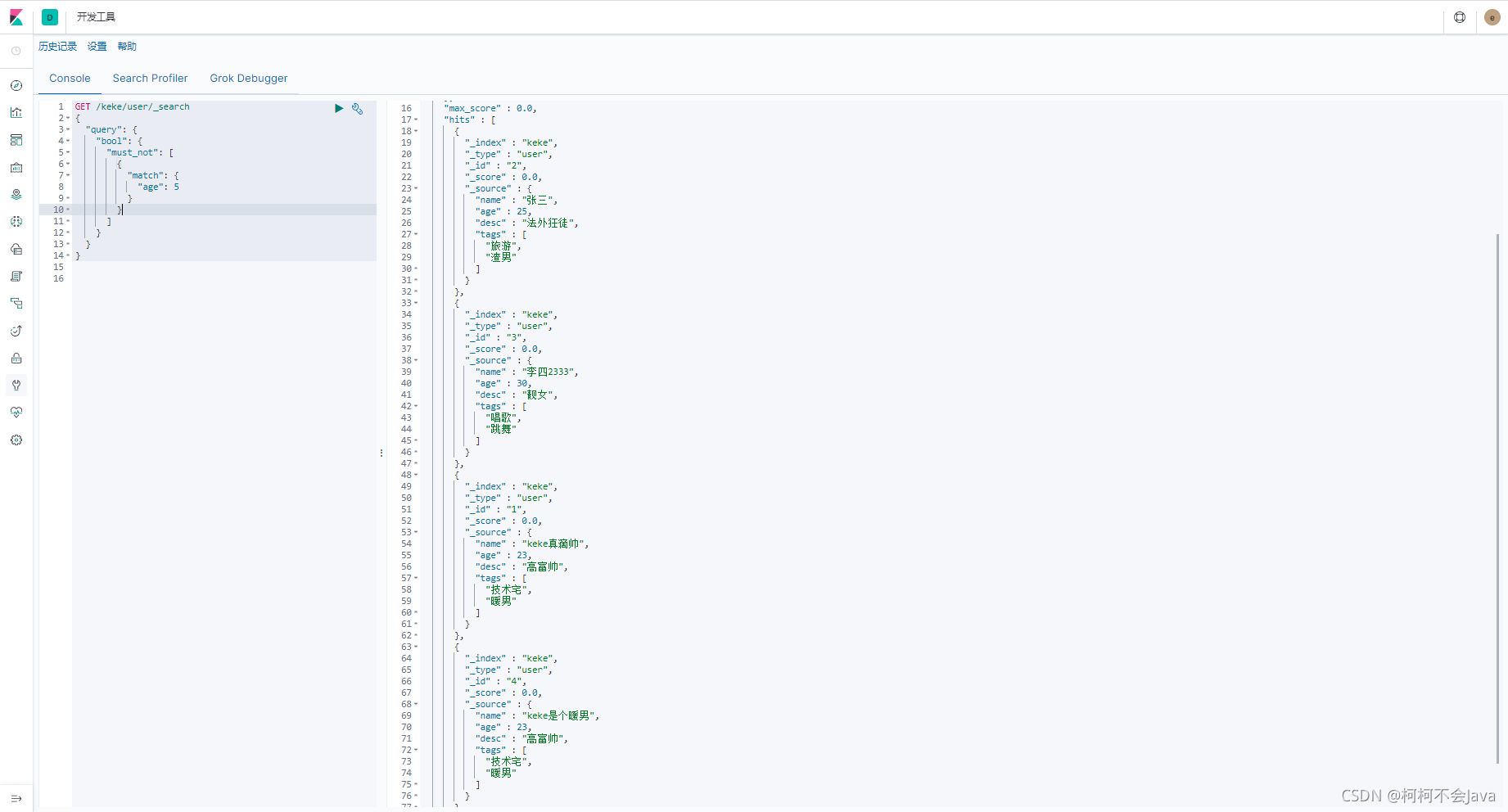Click the name "keke是个暖男" in response
Image resolution: width=1508 pixels, height=812 pixels.
[x=560, y=716]
